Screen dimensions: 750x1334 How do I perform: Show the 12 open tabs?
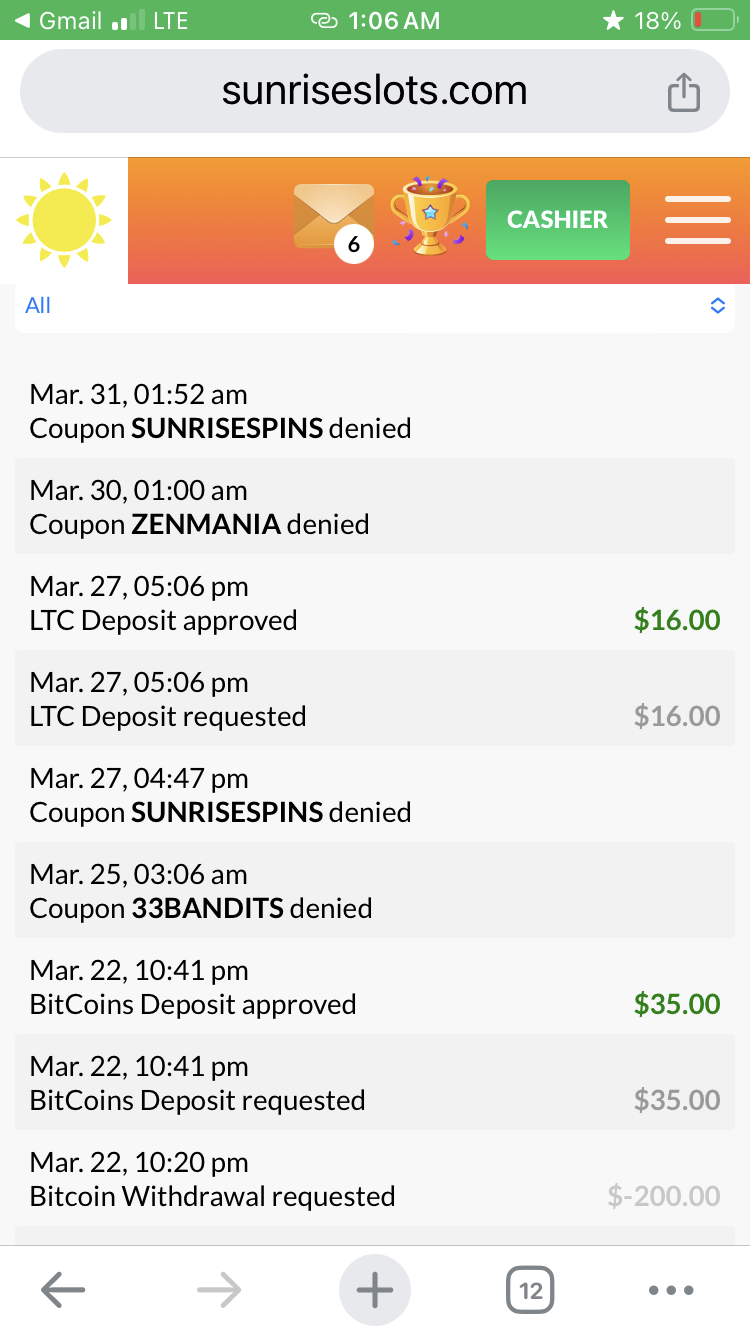[530, 1290]
